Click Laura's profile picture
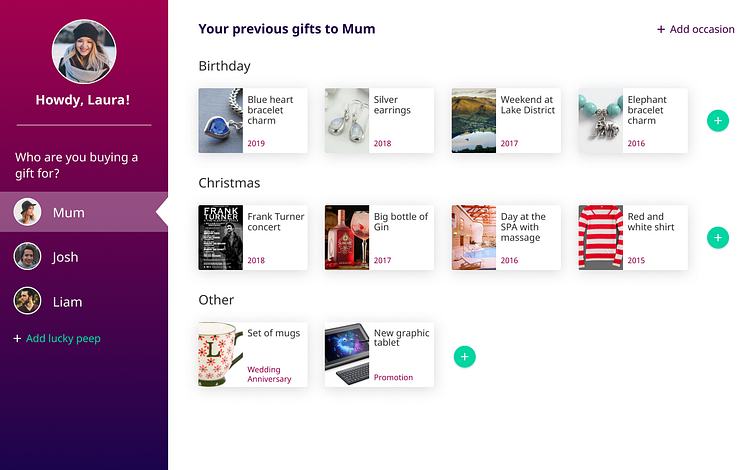Screen dimensions: 752x470 point(84,52)
